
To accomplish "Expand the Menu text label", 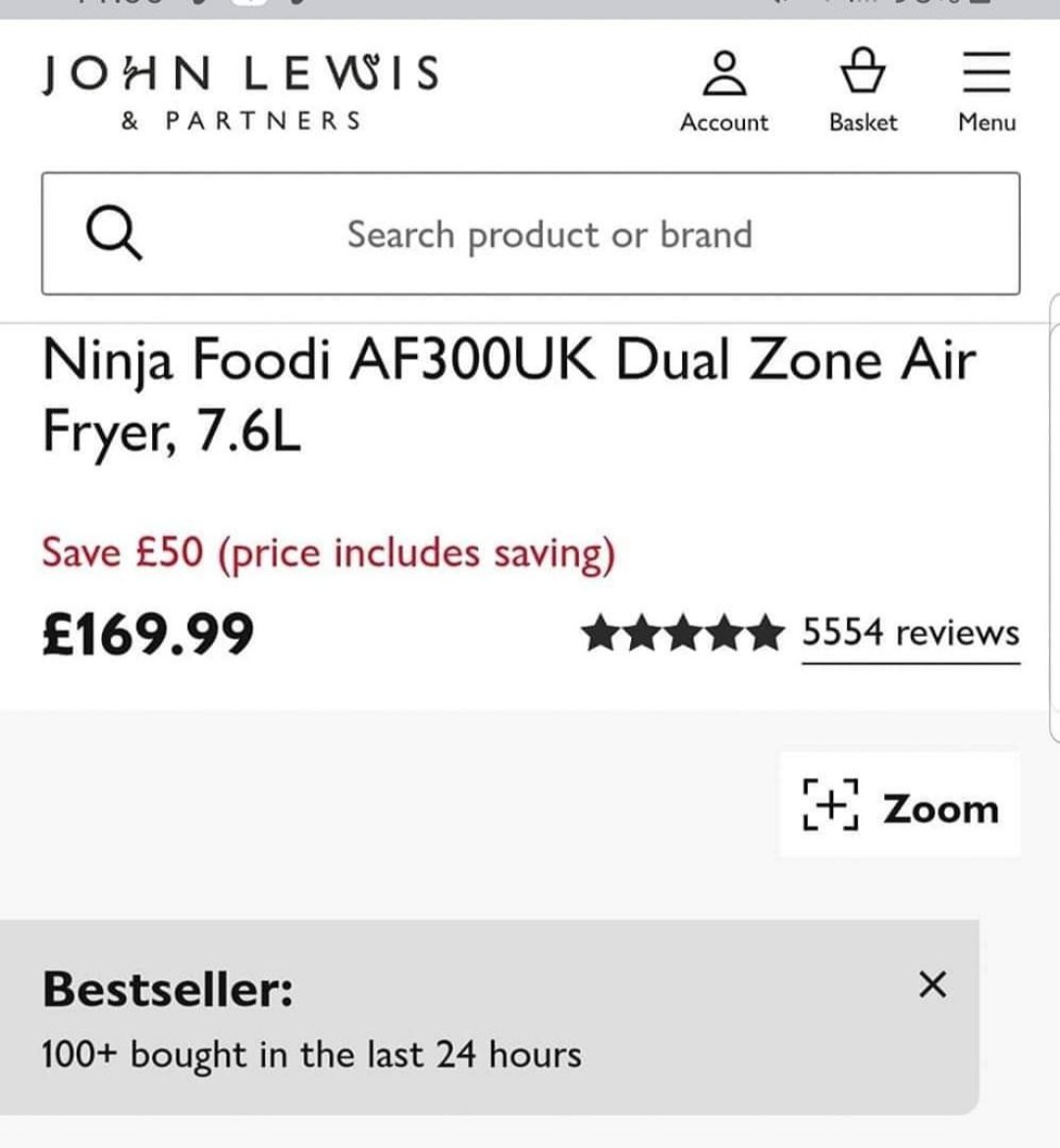I will click(x=986, y=123).
